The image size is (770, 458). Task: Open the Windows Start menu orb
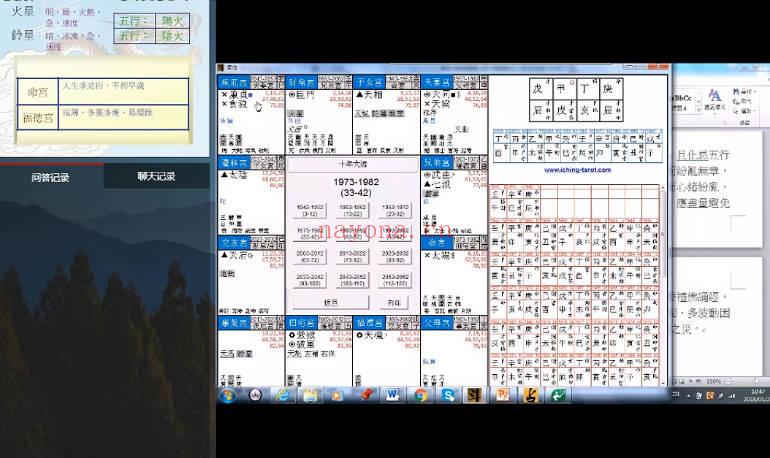point(227,395)
